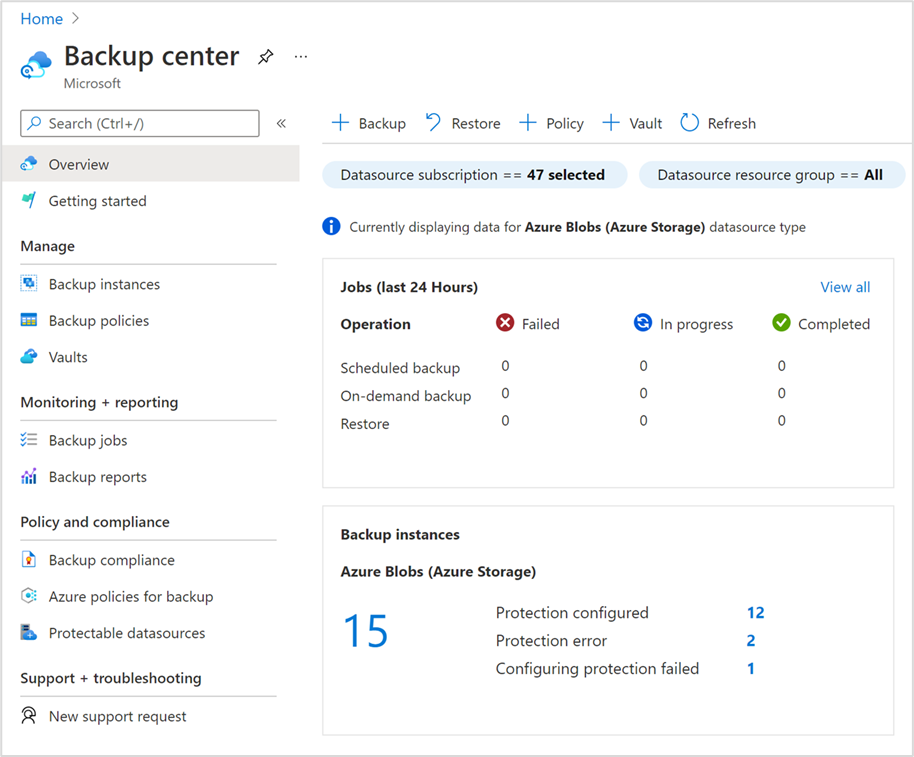Click View all jobs link

point(845,287)
